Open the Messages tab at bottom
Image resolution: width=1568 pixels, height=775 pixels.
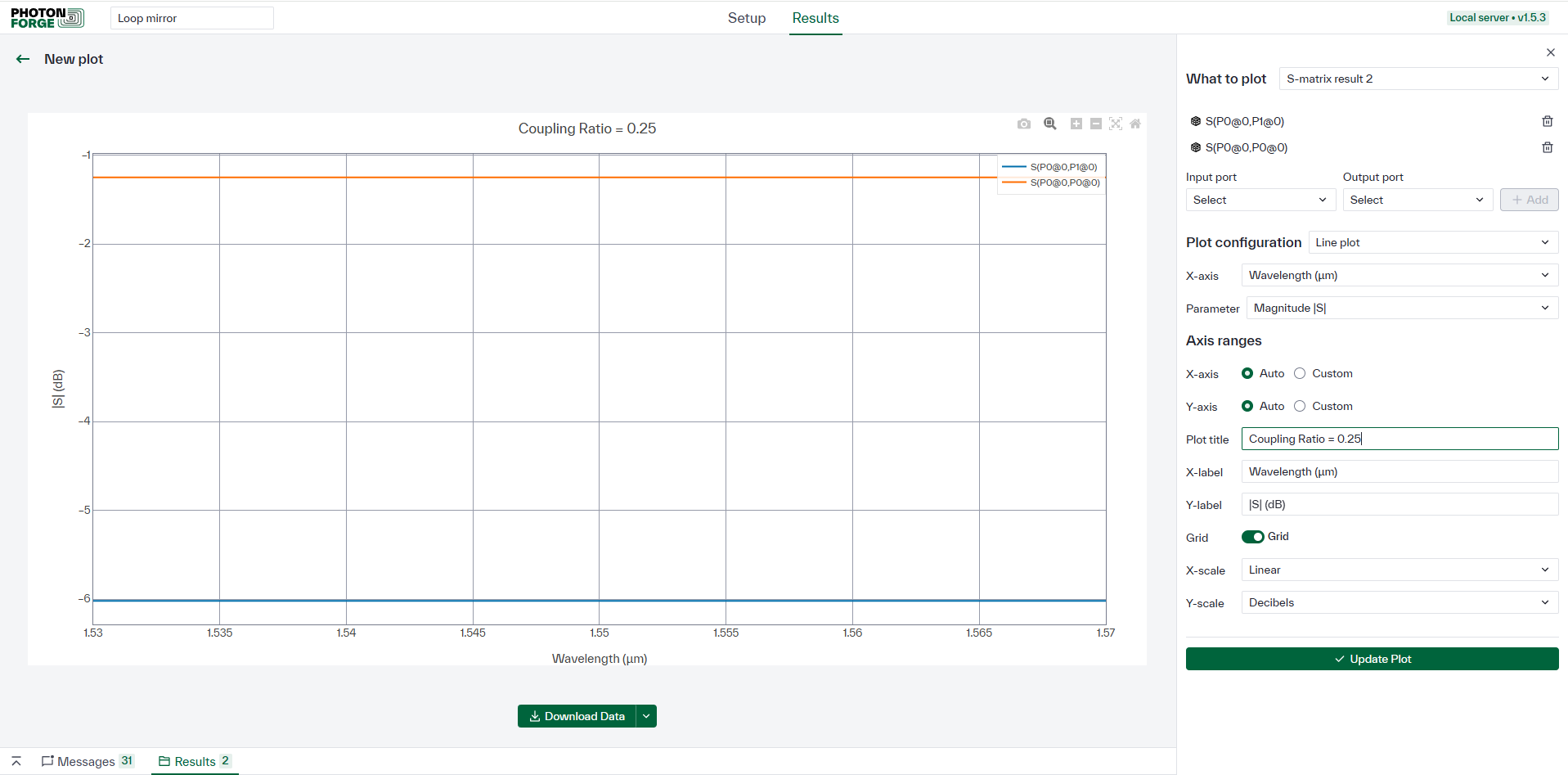coord(88,761)
